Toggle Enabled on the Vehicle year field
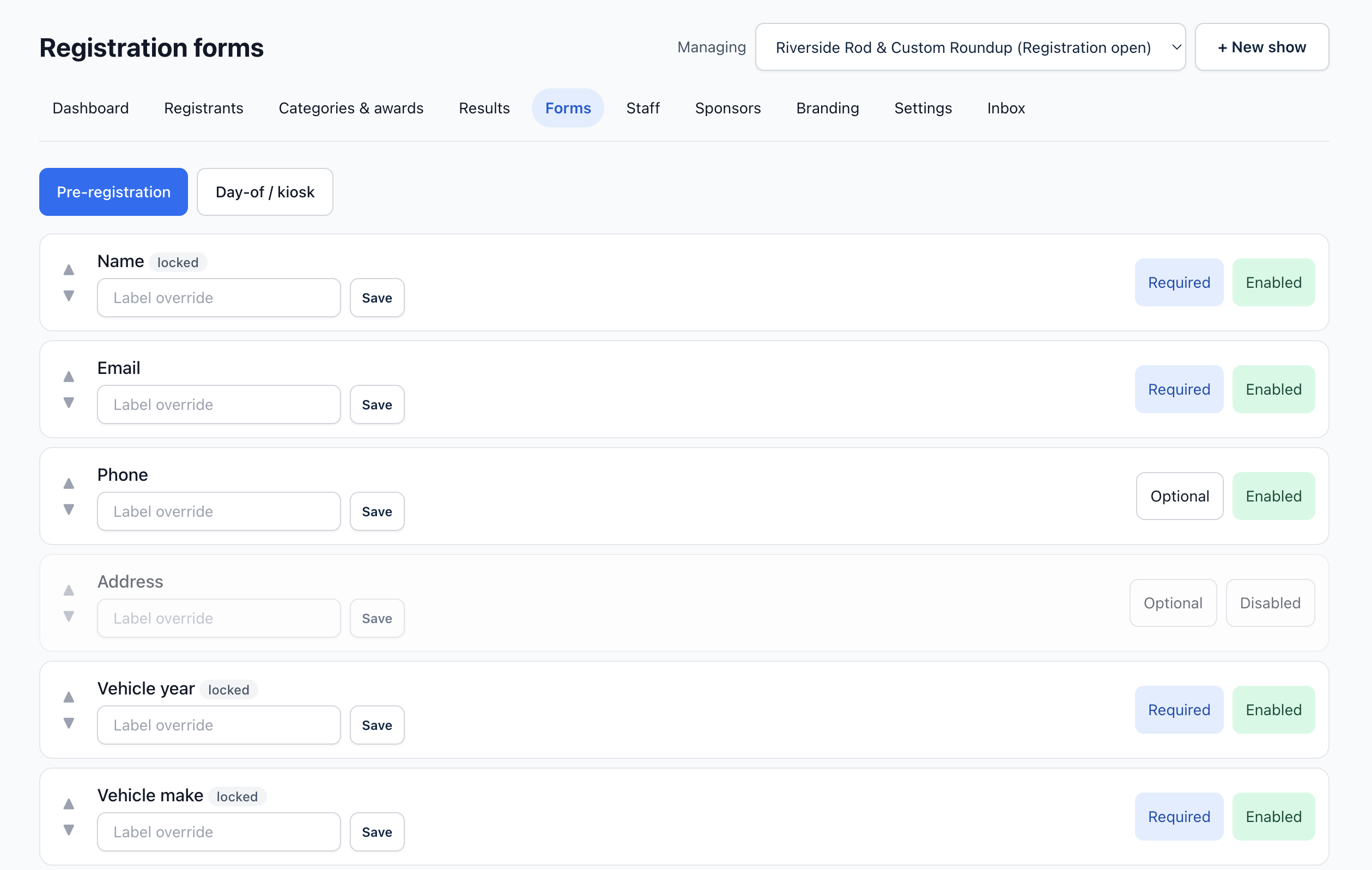 1273,710
